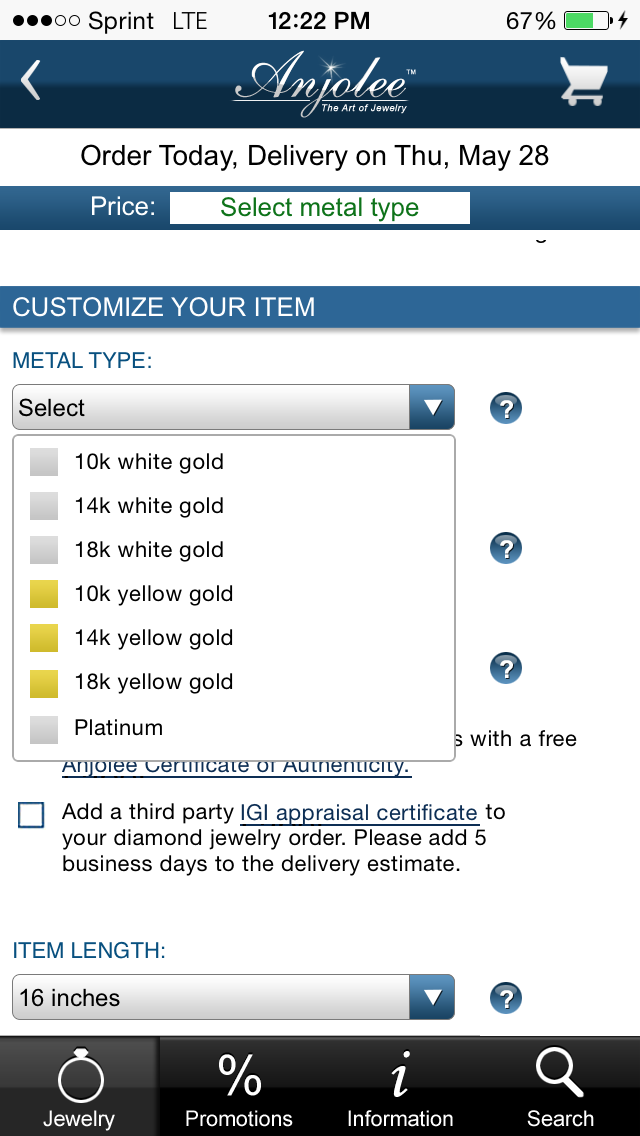The width and height of the screenshot is (640, 1136).
Task: Tap the back arrow in header
Action: pos(30,80)
